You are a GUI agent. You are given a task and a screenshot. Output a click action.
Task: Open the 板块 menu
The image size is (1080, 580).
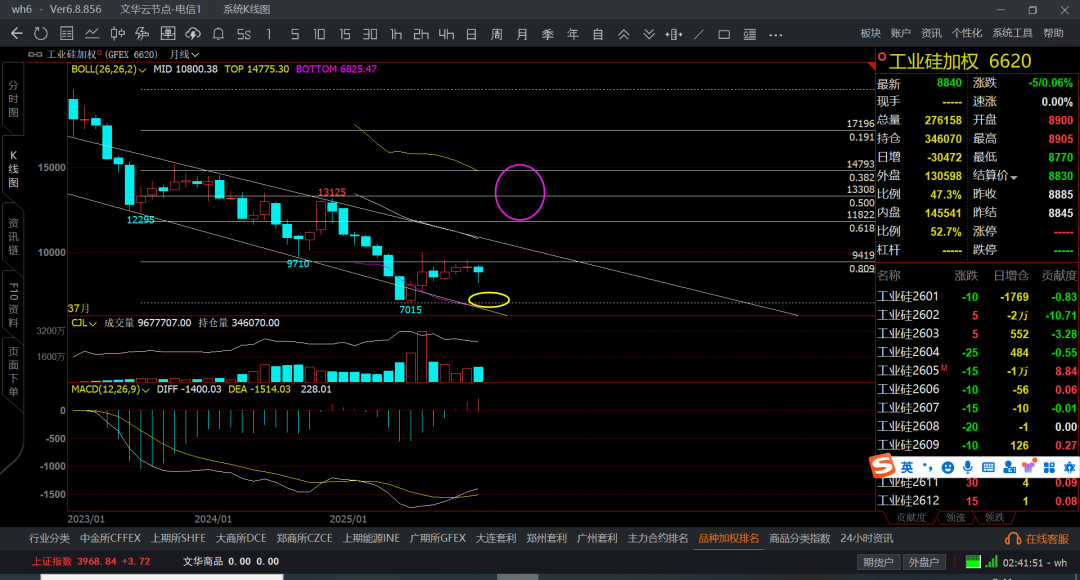[871, 33]
